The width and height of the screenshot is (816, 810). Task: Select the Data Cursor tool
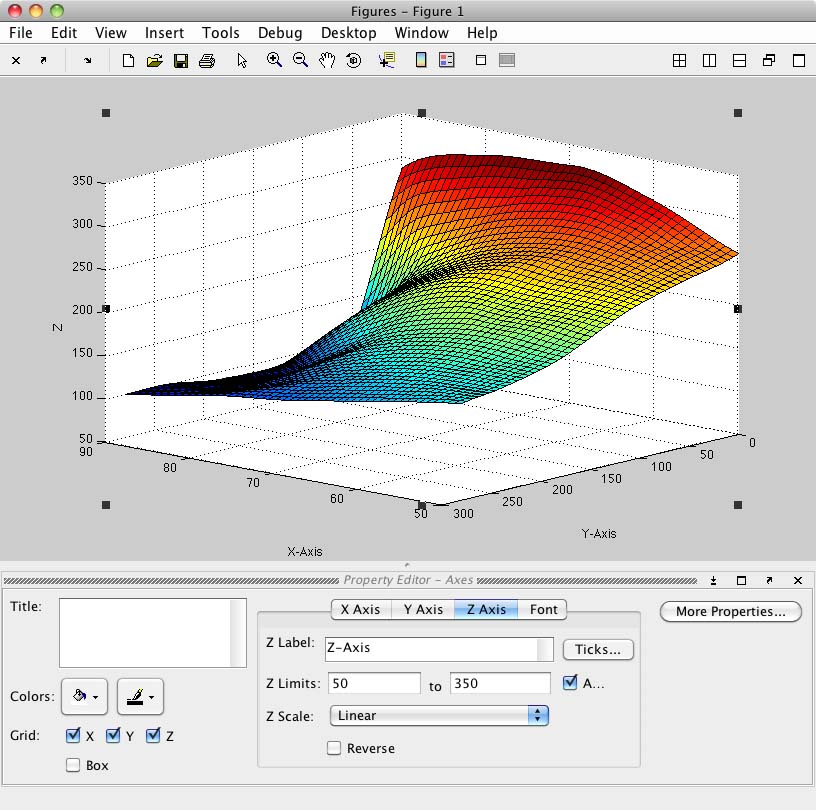(x=387, y=60)
